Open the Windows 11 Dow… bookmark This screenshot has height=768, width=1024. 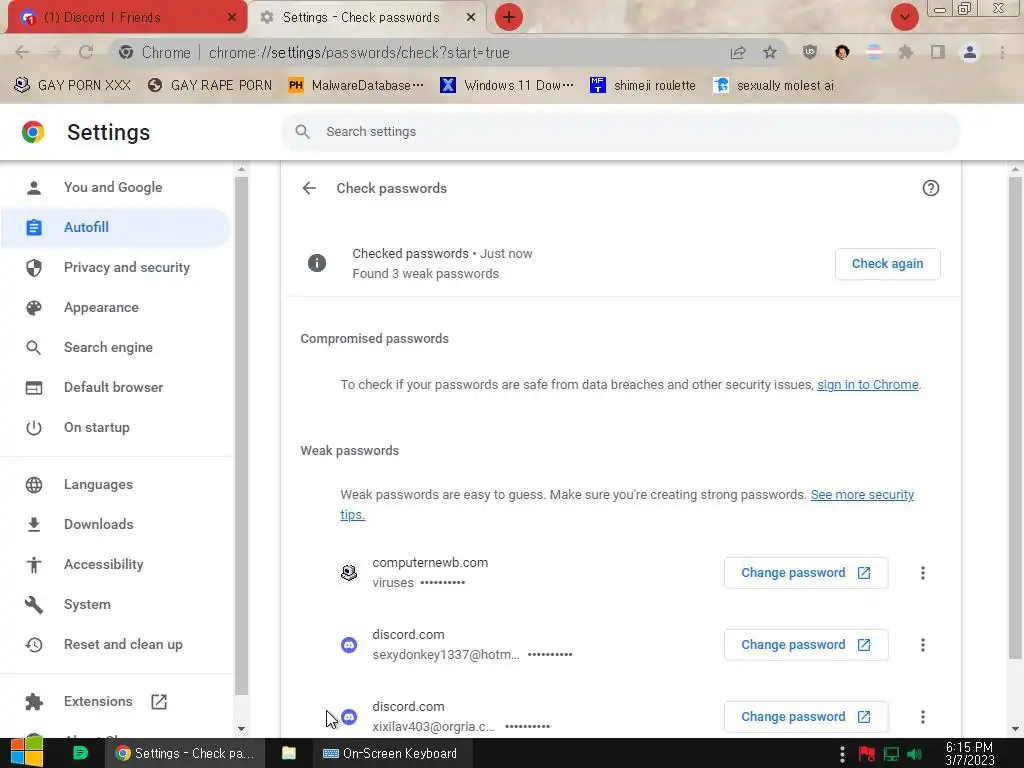click(507, 86)
